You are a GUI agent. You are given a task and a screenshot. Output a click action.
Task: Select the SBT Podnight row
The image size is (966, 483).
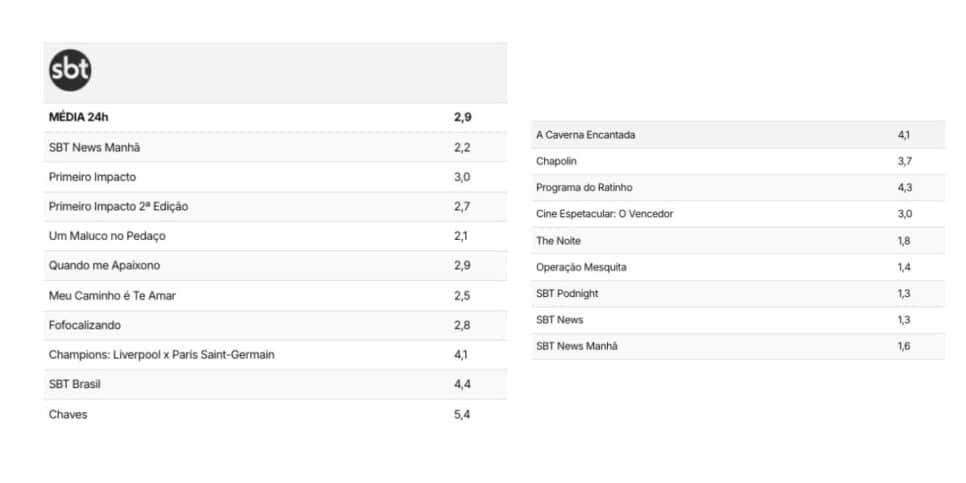pos(737,293)
